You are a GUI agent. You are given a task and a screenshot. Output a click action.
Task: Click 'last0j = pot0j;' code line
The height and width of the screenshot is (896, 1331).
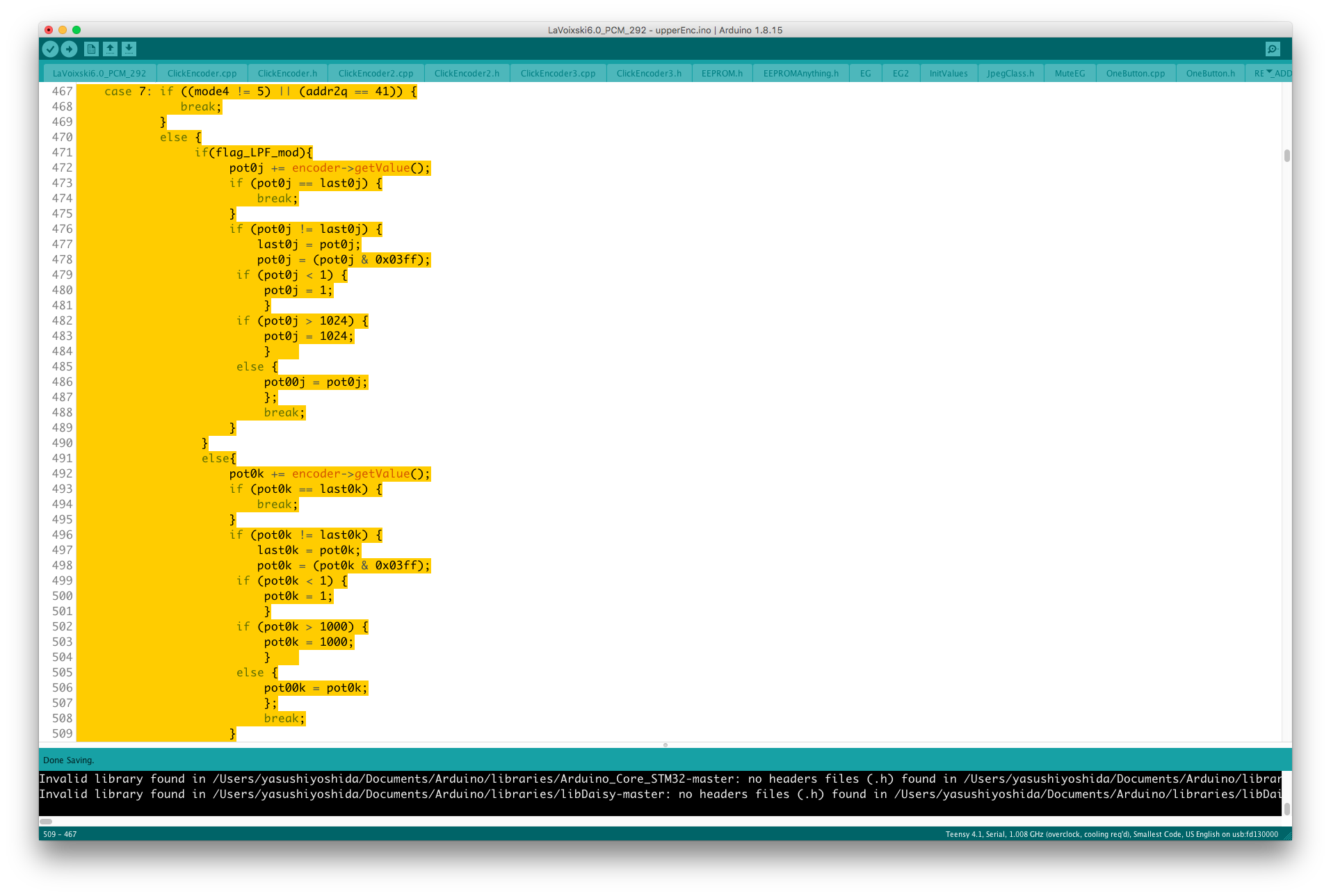pyautogui.click(x=309, y=244)
